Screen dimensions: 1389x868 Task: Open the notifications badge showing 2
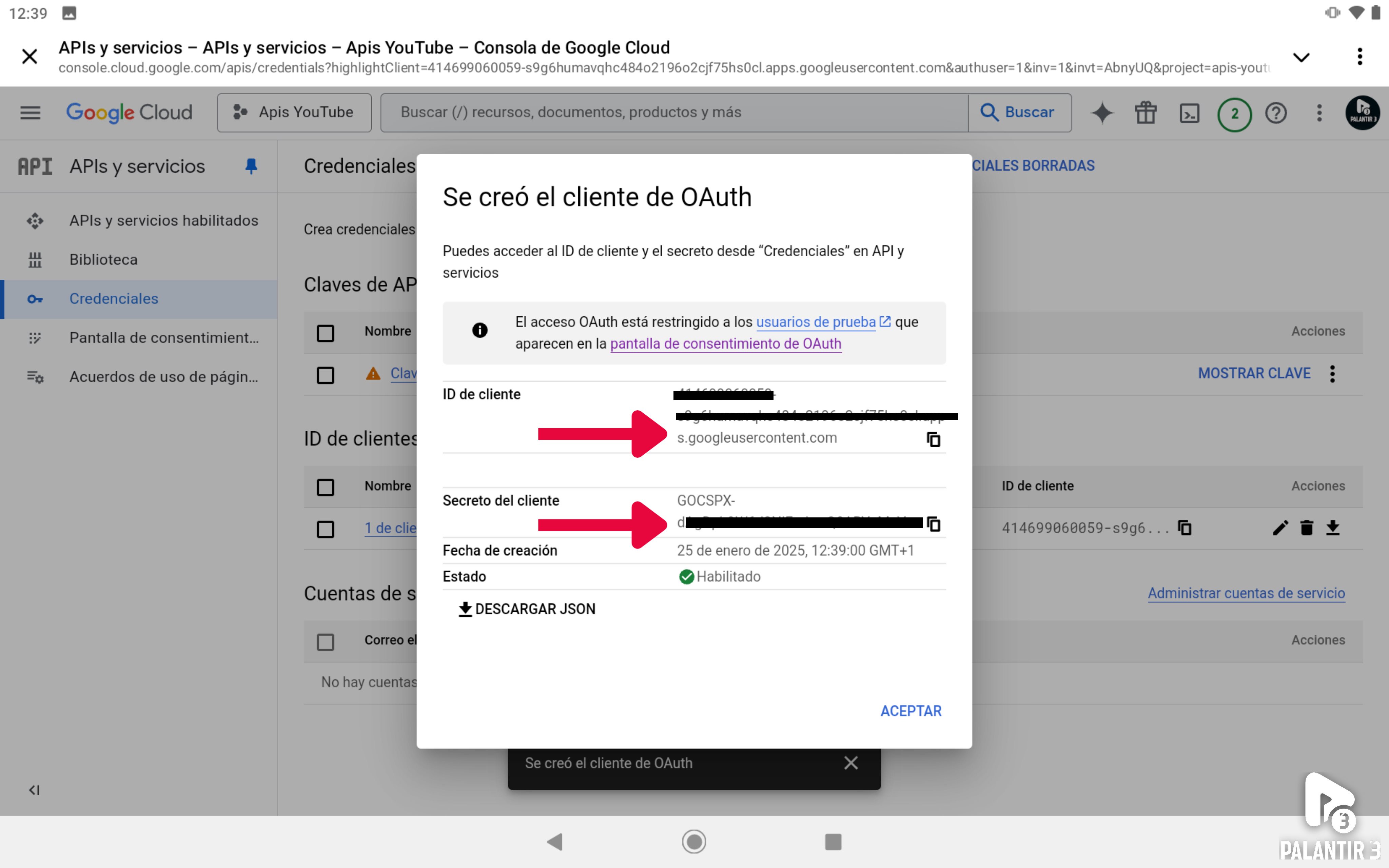point(1234,114)
